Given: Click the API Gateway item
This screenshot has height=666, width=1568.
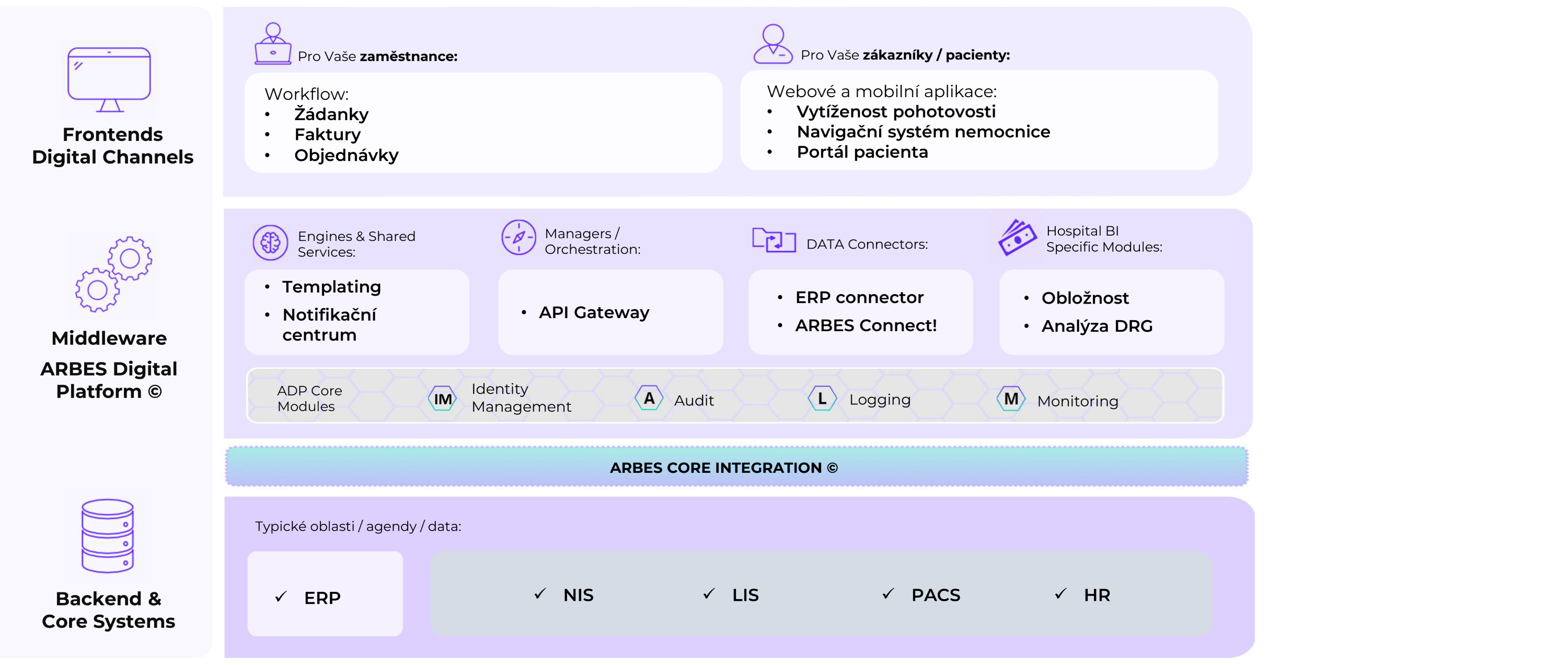Looking at the screenshot, I should 594,312.
